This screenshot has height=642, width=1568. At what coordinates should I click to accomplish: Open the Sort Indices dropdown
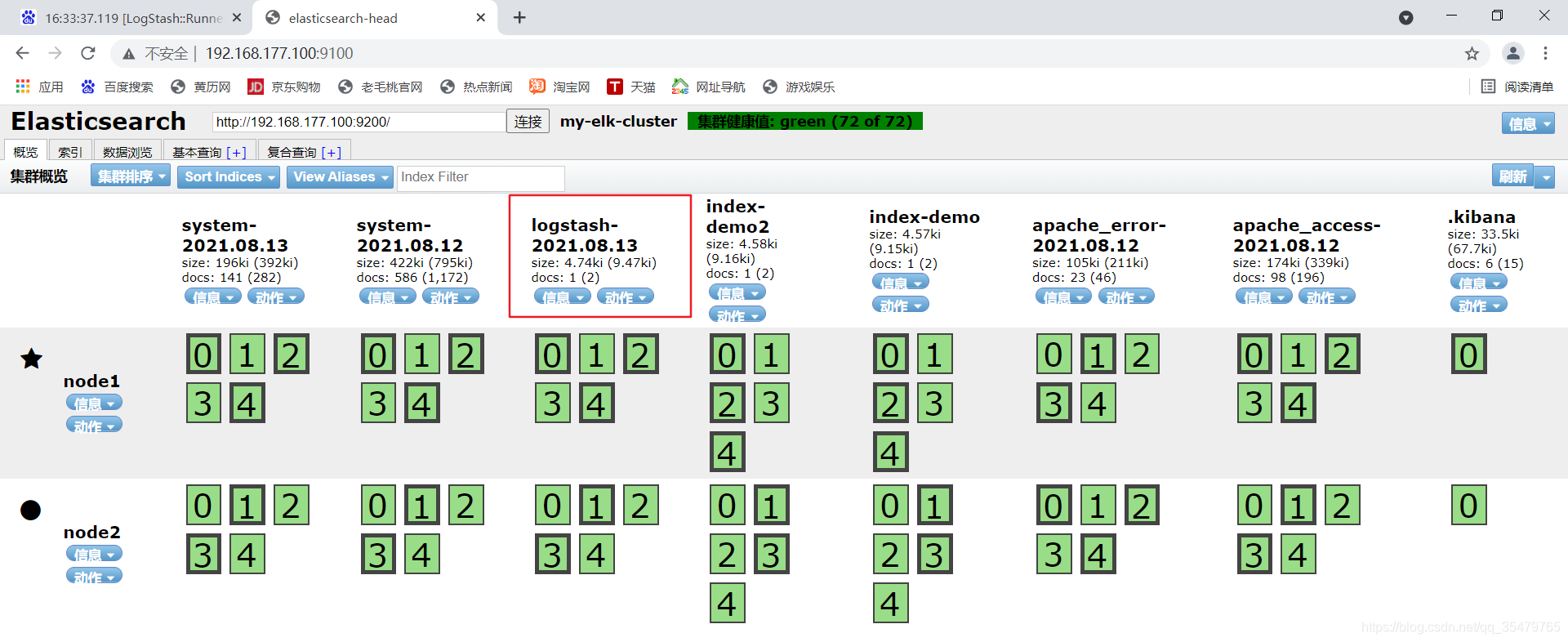click(229, 176)
